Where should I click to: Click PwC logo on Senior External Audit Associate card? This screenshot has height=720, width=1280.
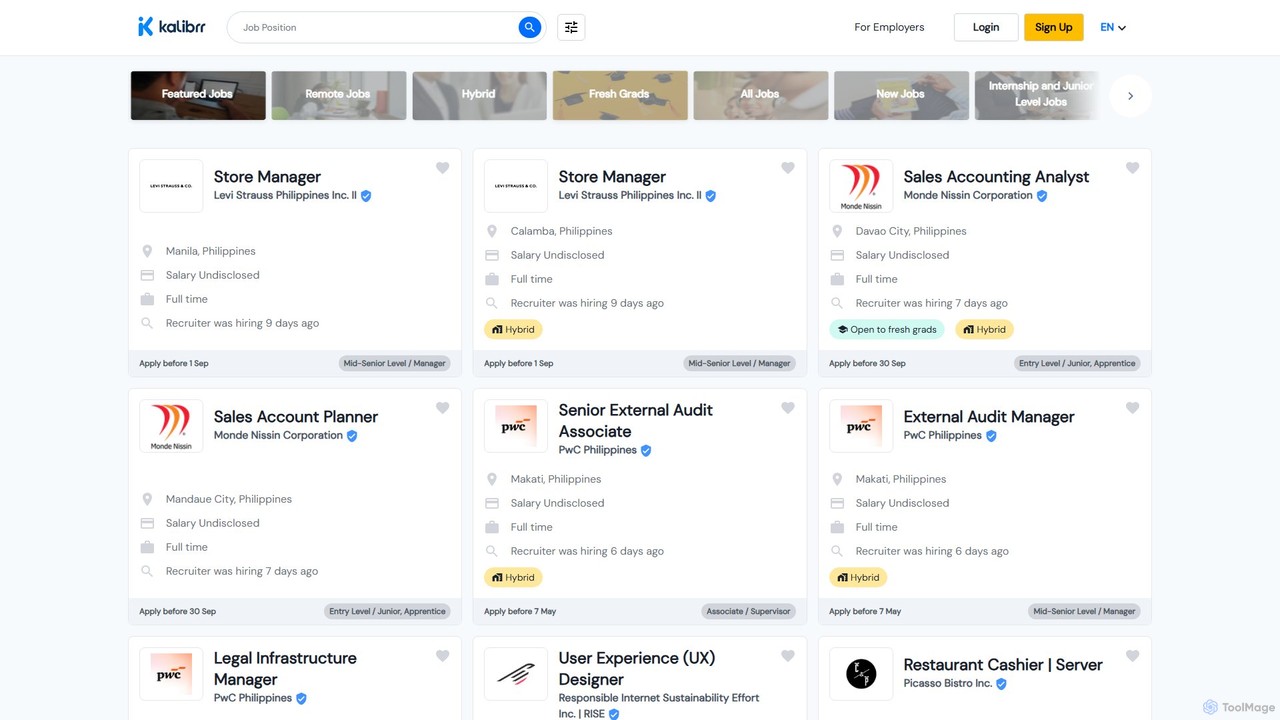pyautogui.click(x=516, y=426)
